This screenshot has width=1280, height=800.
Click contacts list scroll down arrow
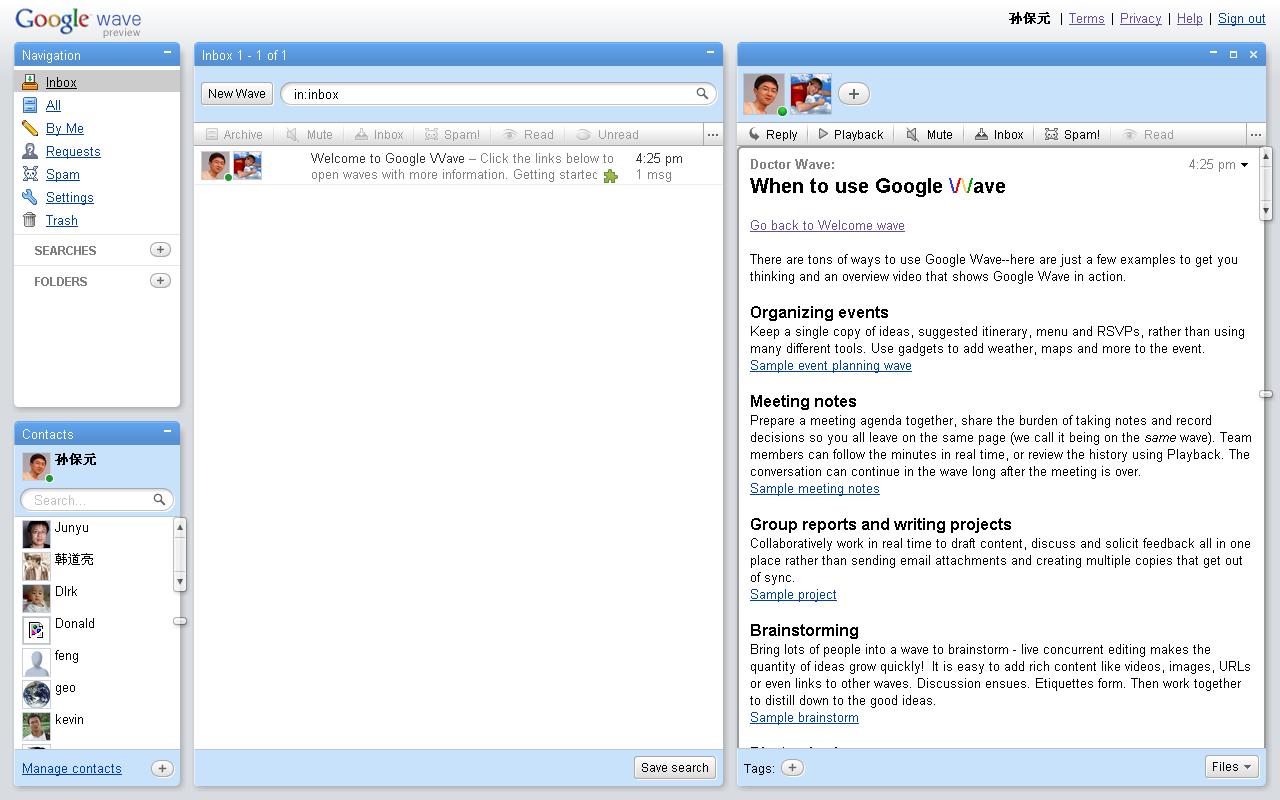tap(180, 582)
